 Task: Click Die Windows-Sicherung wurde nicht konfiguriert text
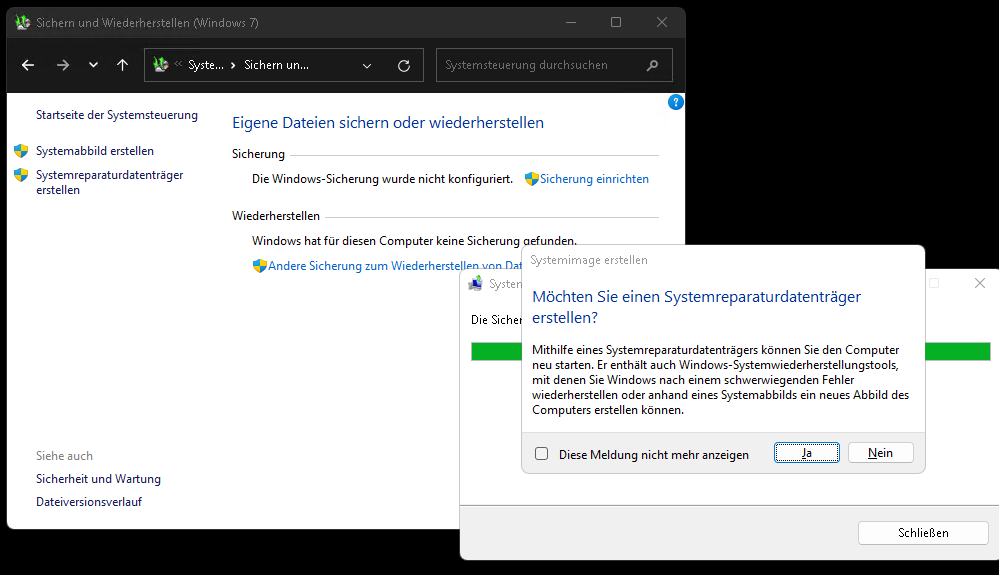pos(382,179)
